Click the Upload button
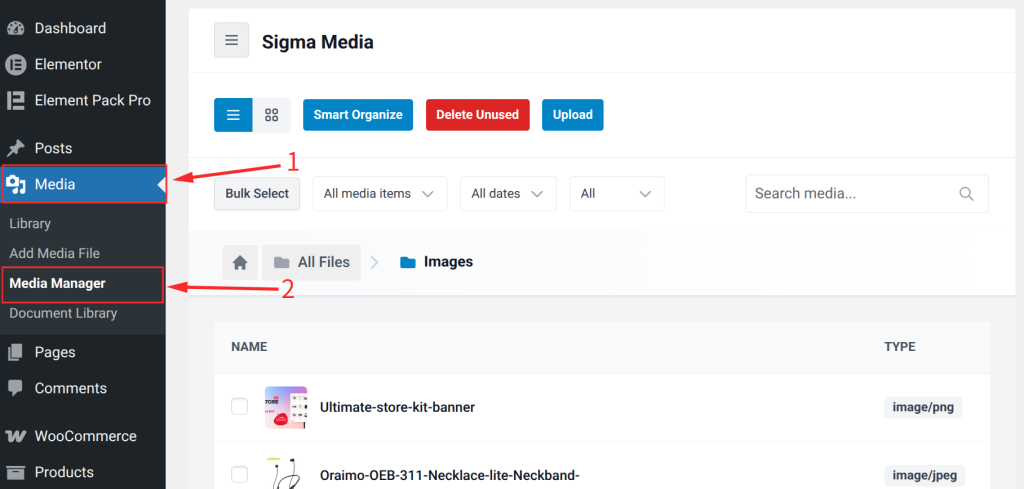1024x489 pixels. point(573,115)
